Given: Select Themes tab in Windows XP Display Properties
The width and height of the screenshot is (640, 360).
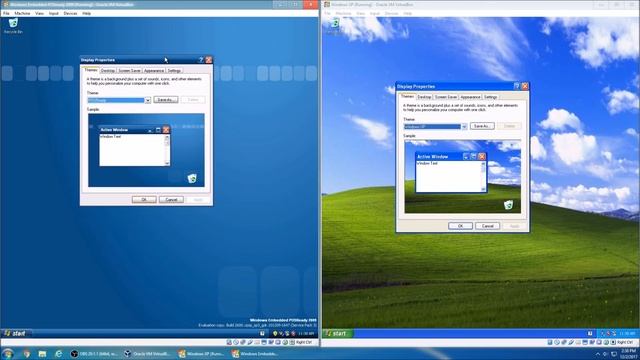Looking at the screenshot, I should coord(407,96).
